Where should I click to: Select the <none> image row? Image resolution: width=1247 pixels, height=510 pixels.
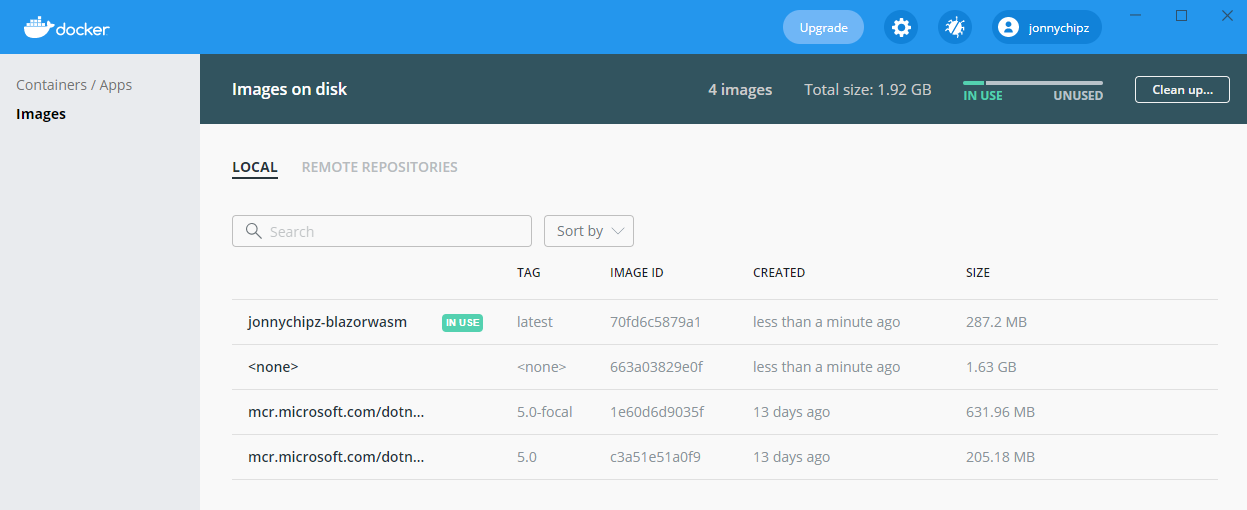tap(273, 367)
